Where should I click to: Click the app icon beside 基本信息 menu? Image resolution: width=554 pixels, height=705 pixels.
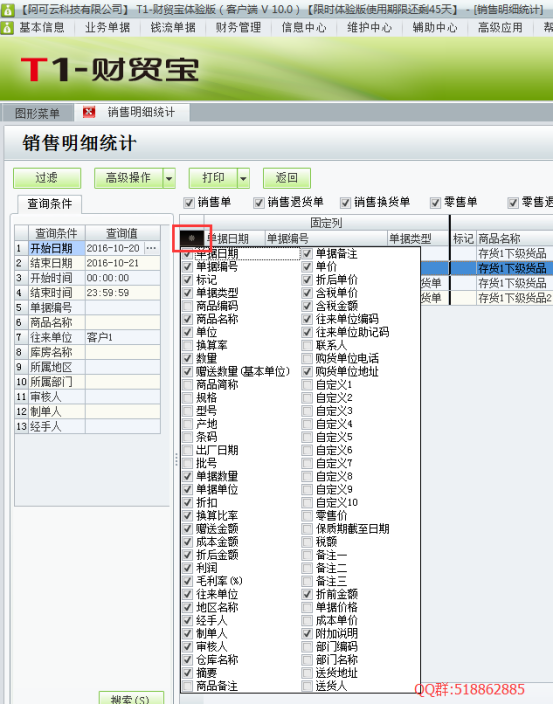(7, 28)
